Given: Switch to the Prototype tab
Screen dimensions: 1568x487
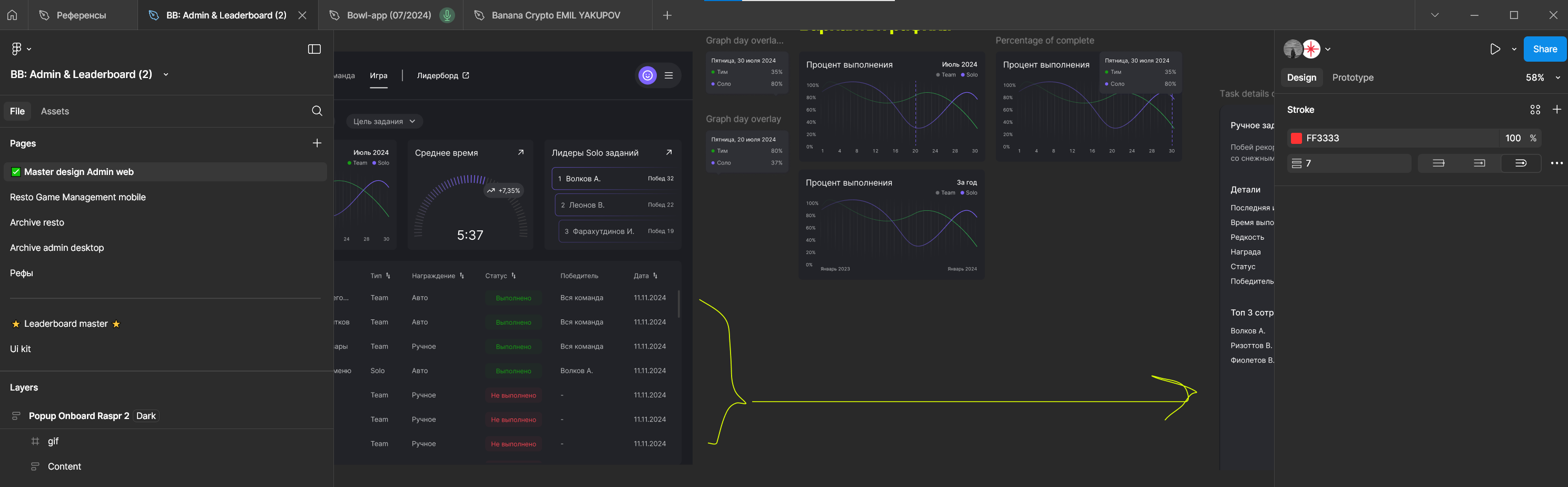Looking at the screenshot, I should [x=1353, y=77].
